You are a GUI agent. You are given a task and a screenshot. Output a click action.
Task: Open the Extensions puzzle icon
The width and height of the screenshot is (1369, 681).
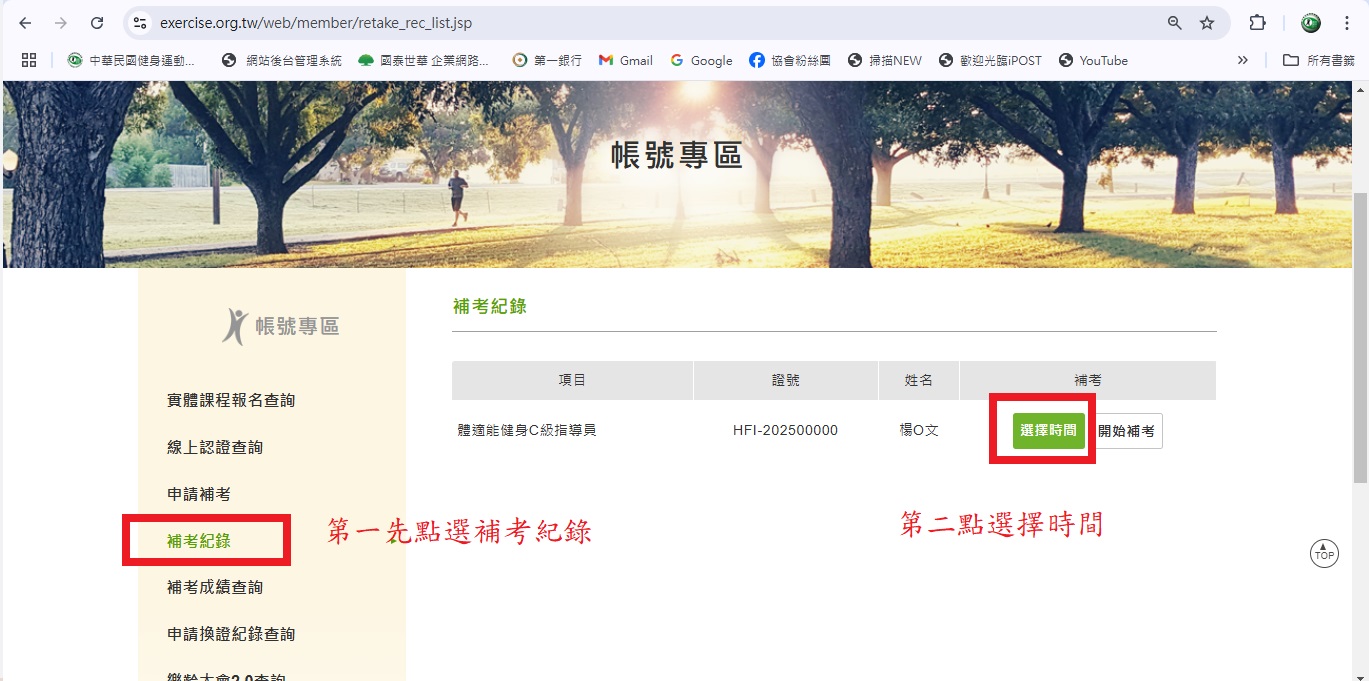click(1258, 23)
